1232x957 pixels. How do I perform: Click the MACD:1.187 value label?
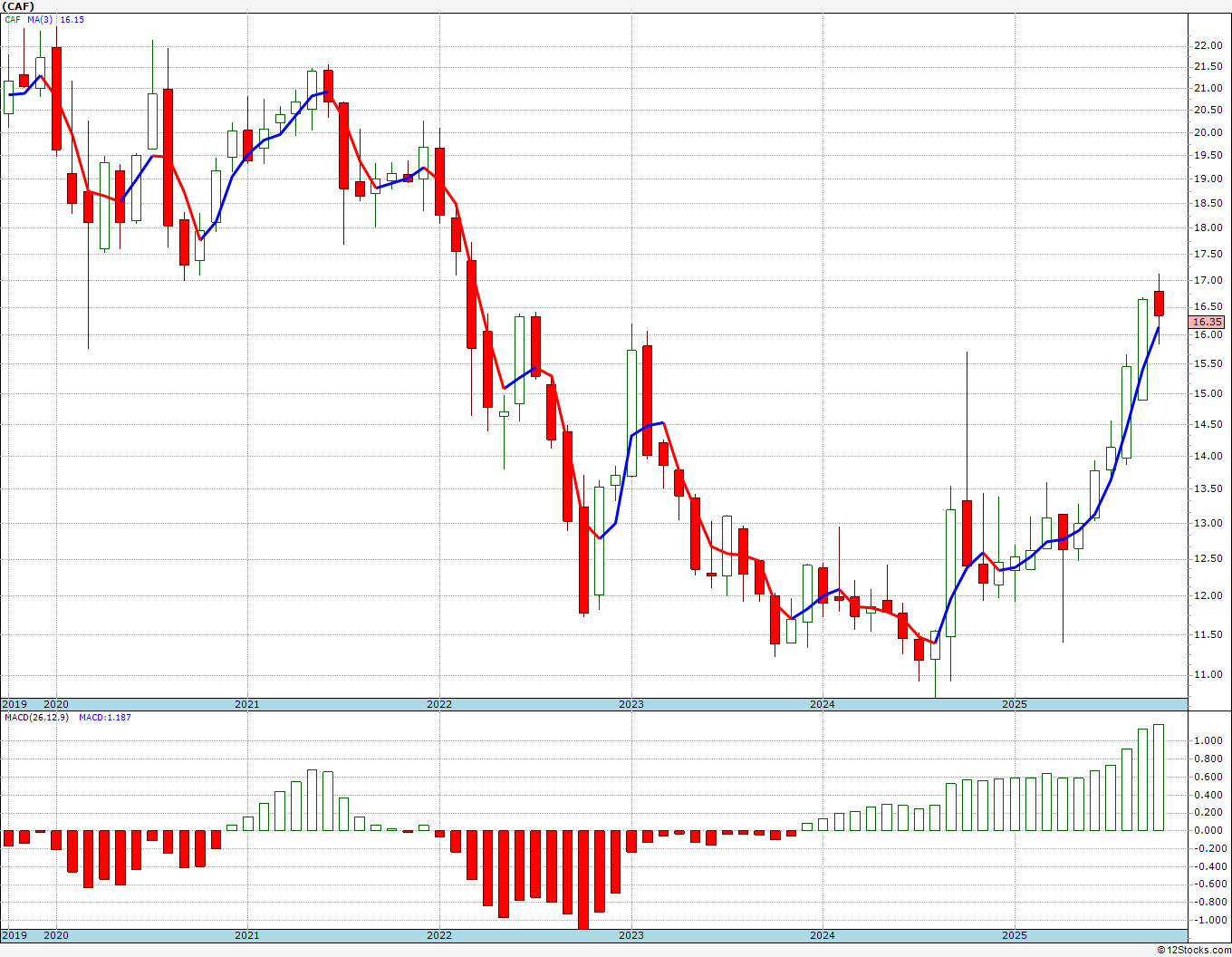click(x=105, y=717)
